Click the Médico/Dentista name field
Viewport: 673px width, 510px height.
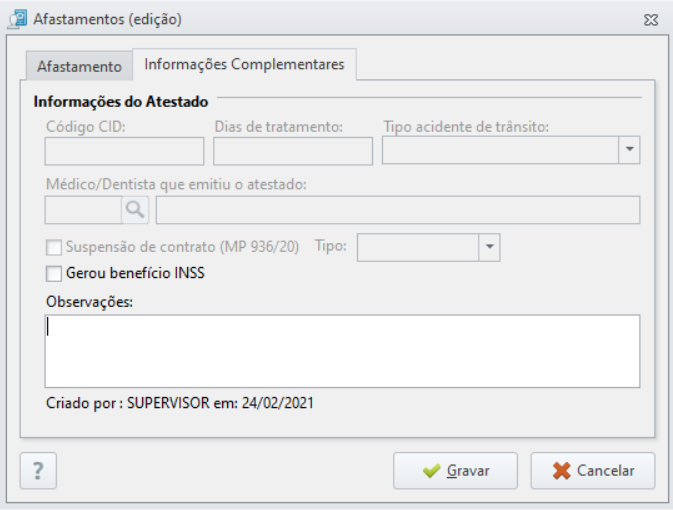click(x=398, y=210)
